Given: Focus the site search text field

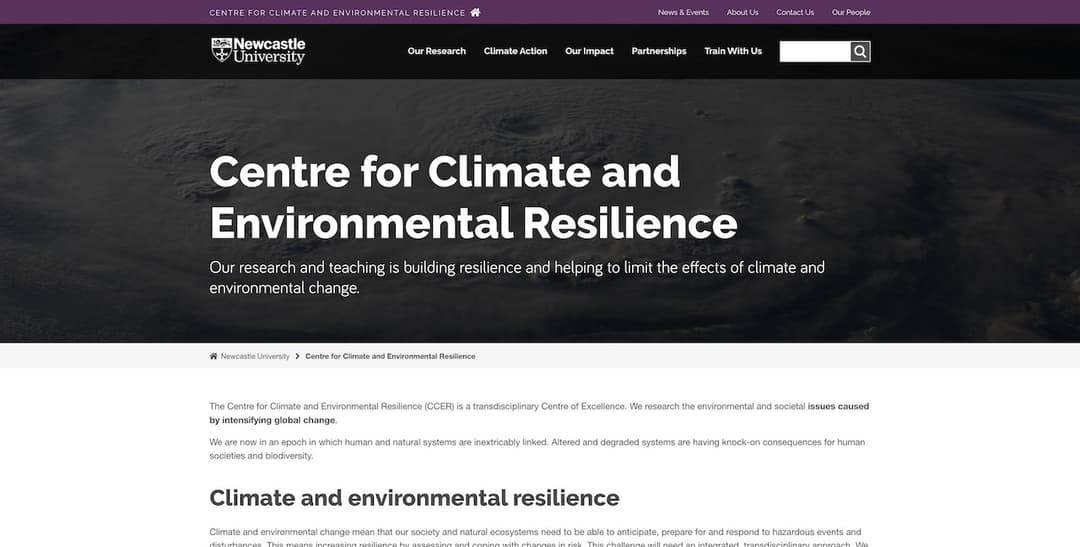Looking at the screenshot, I should [814, 52].
